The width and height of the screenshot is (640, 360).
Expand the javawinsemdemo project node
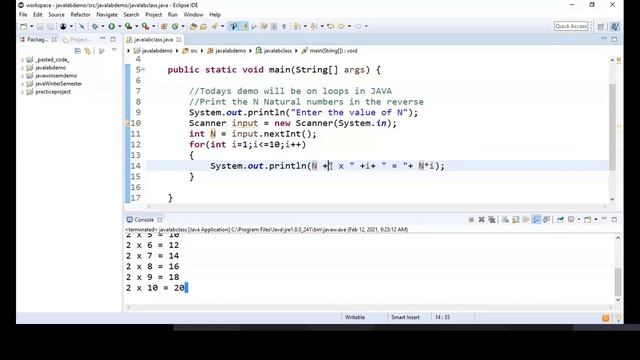22,76
